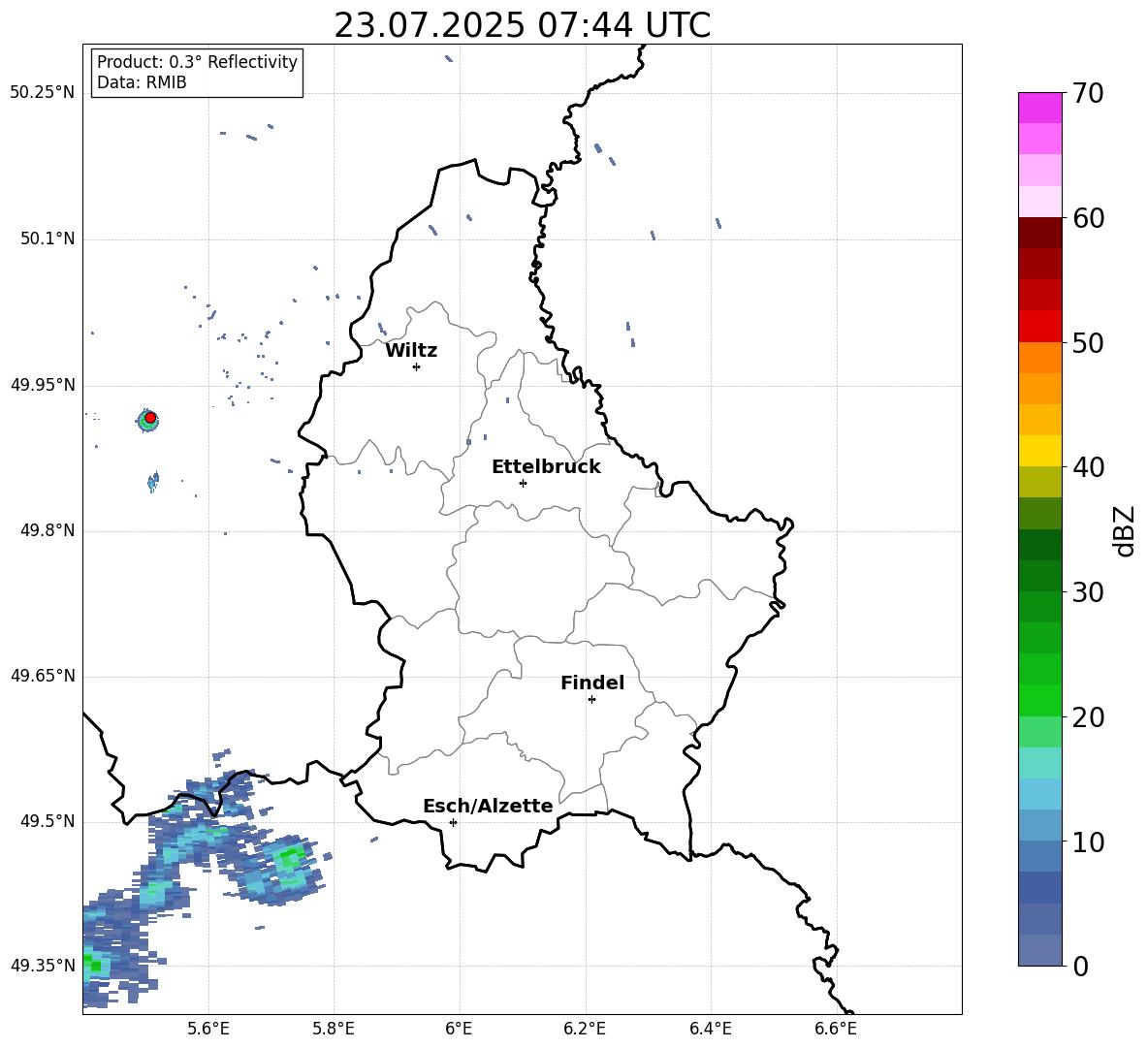Click the title text '23.07.2025 07:44 UTC'

[522, 25]
